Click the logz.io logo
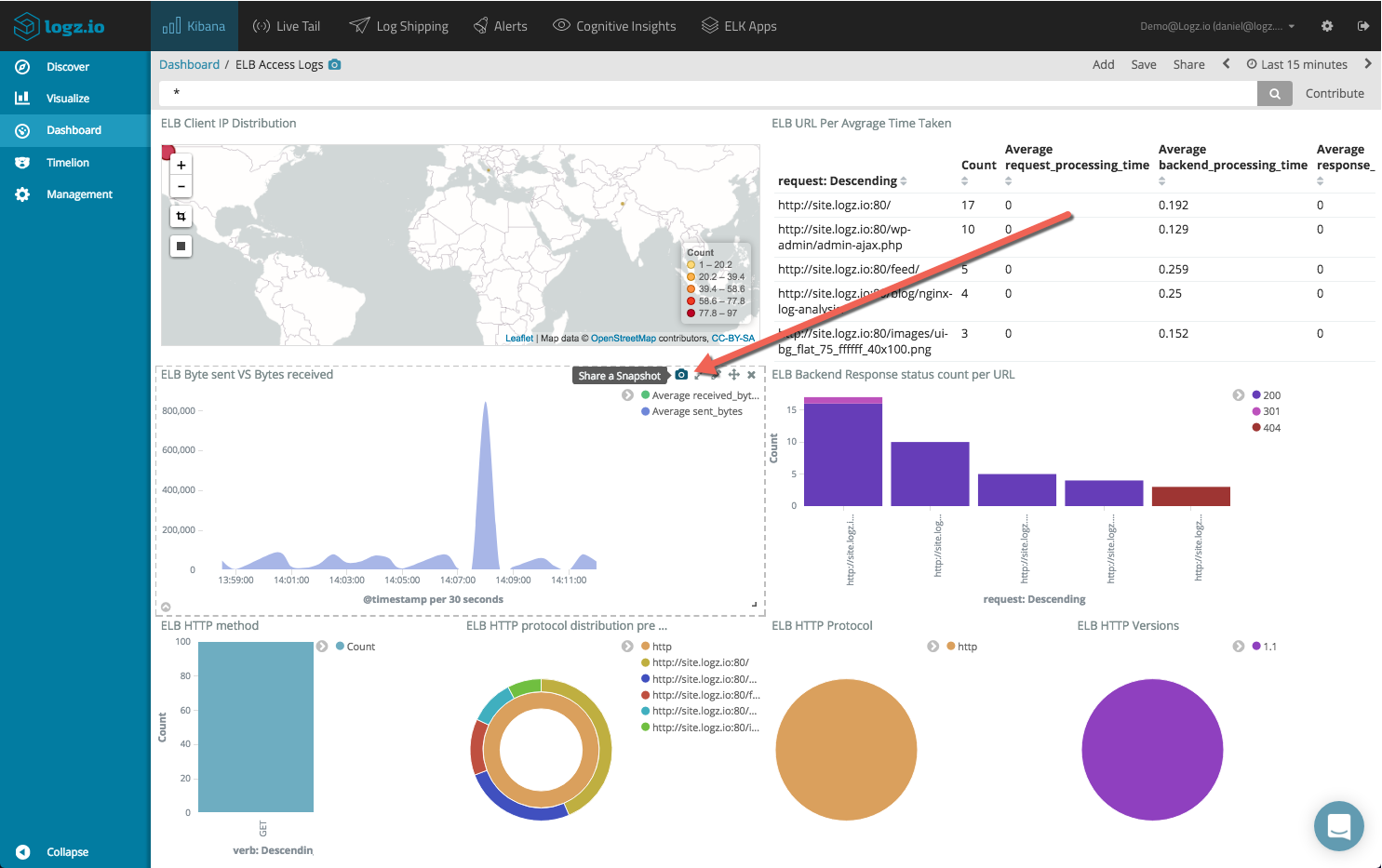1382x868 pixels. 59,26
